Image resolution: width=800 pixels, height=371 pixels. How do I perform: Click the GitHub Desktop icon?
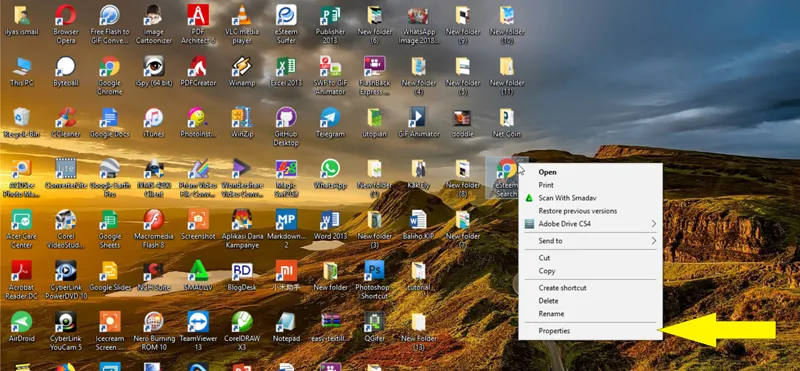point(286,127)
